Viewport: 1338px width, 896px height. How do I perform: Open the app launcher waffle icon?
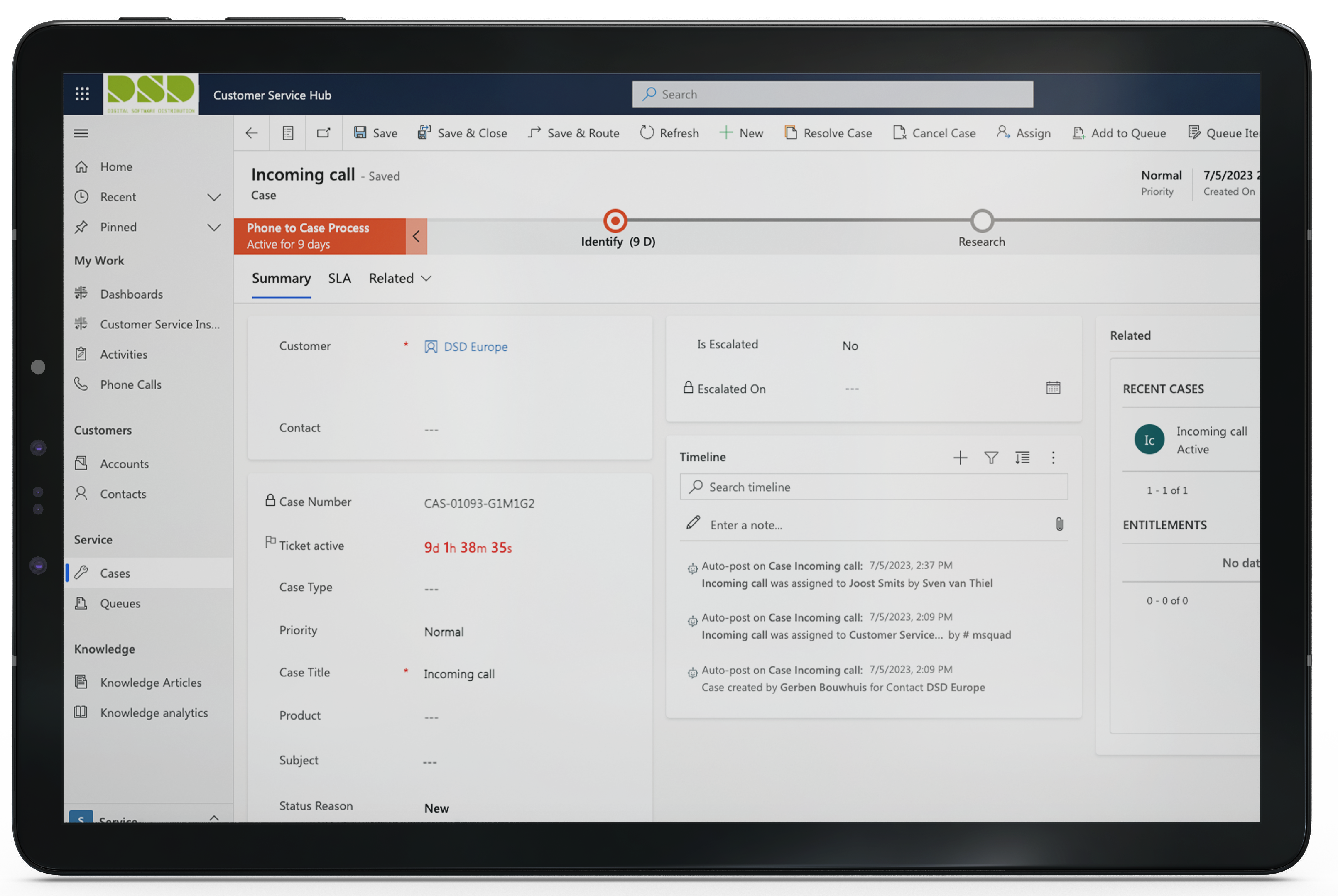point(82,94)
